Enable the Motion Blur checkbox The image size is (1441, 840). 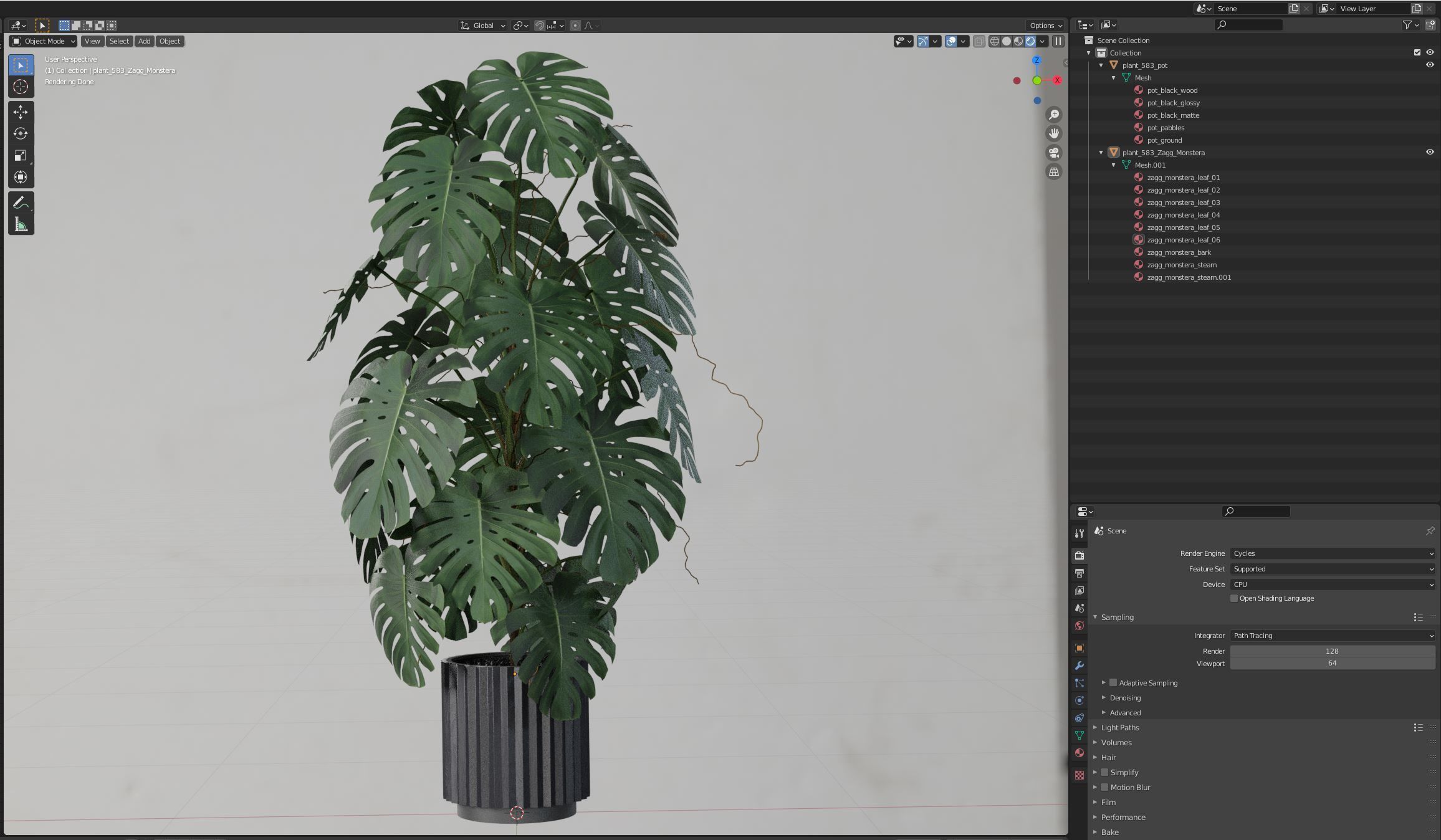coord(1104,787)
